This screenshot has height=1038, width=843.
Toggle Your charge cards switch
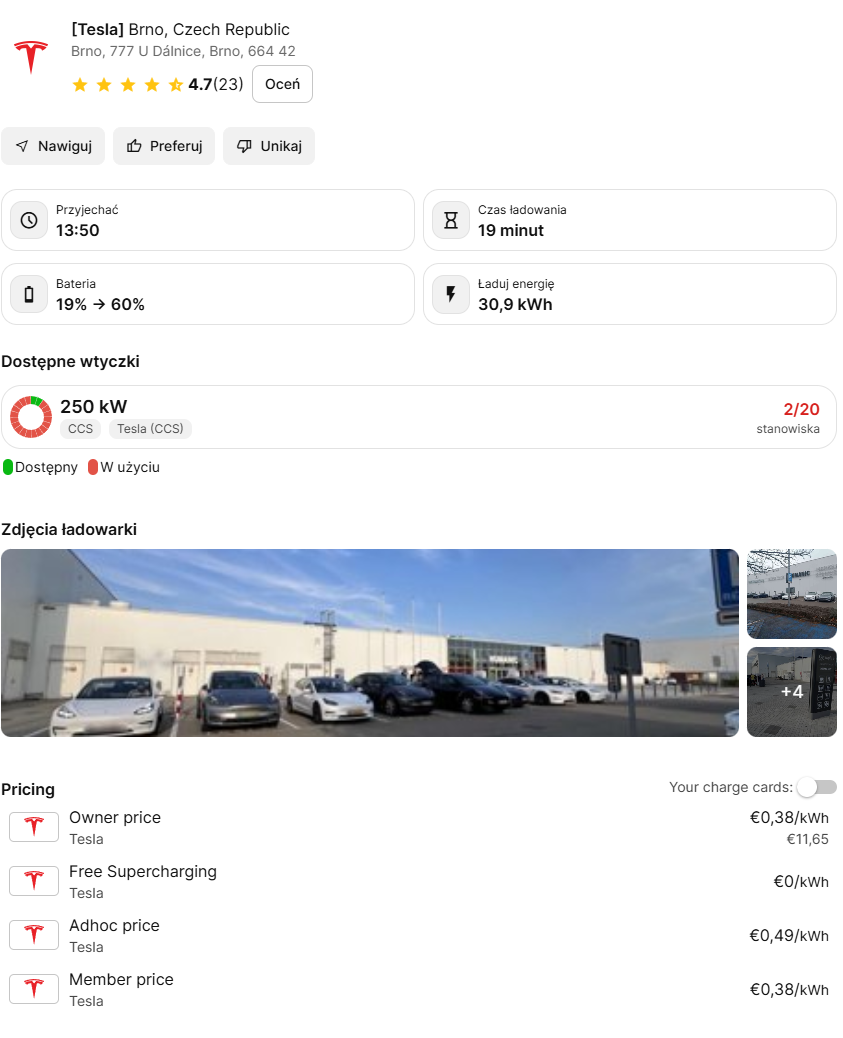pyautogui.click(x=817, y=787)
